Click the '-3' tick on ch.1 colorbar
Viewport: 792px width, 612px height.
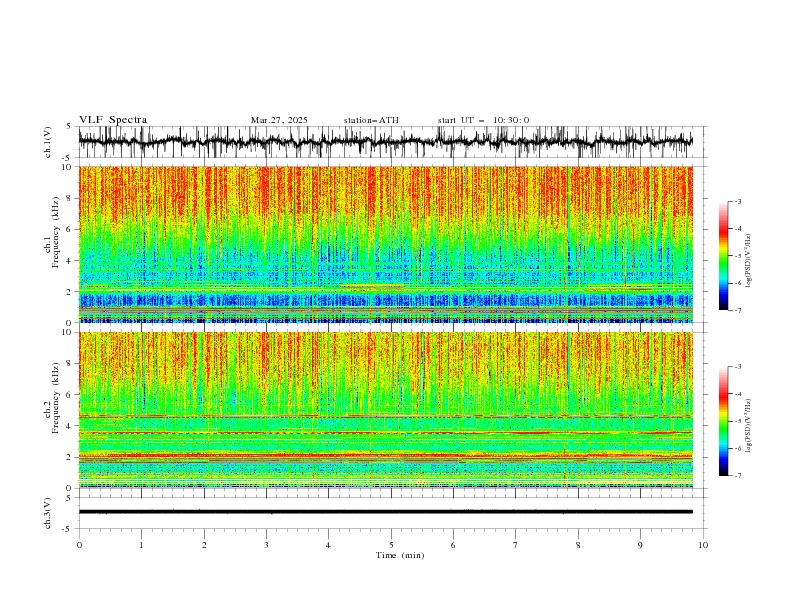(737, 201)
